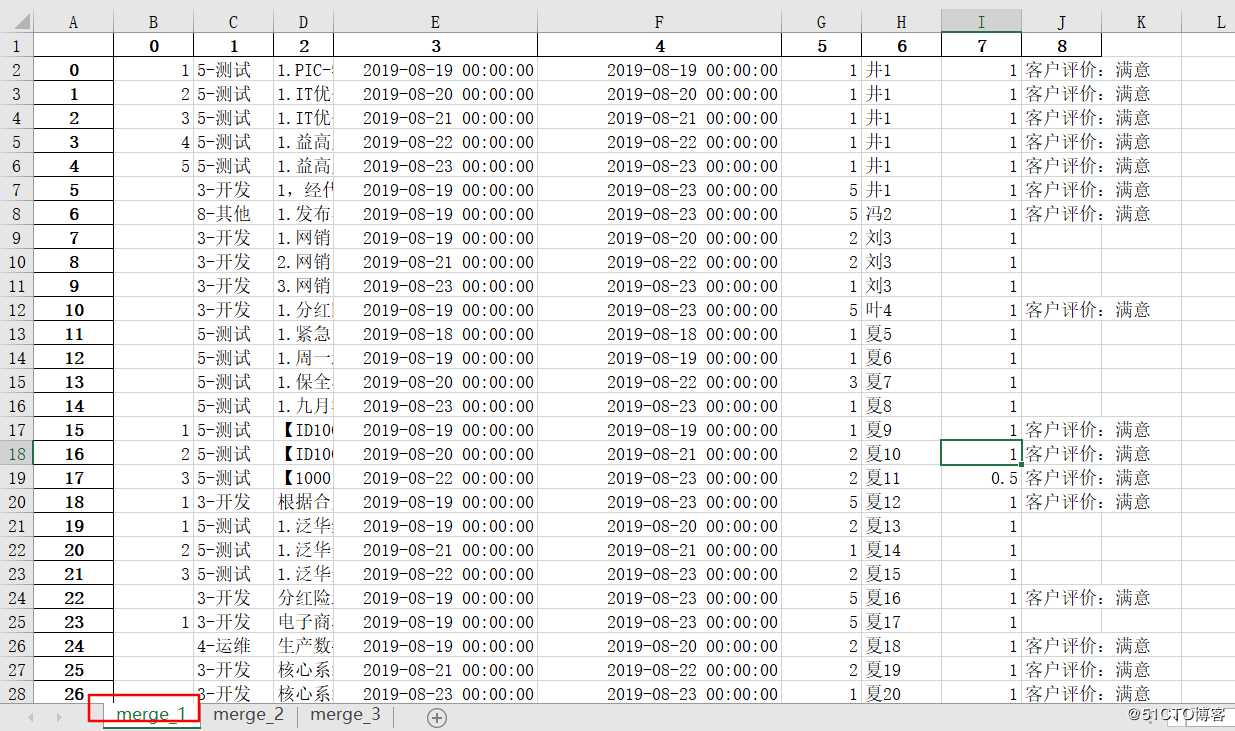The height and width of the screenshot is (731, 1235).
Task: Click the cell starting with 2.网销
Action: [x=304, y=262]
